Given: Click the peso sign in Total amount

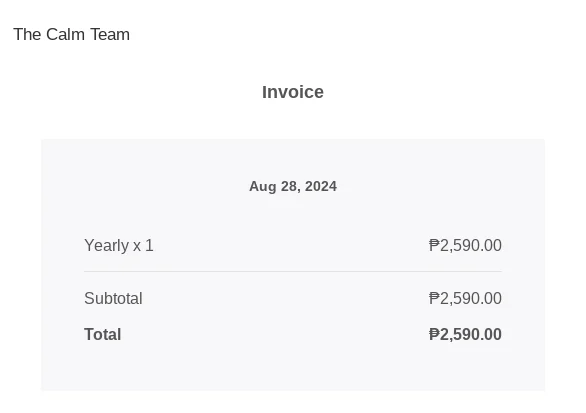Looking at the screenshot, I should point(434,334).
